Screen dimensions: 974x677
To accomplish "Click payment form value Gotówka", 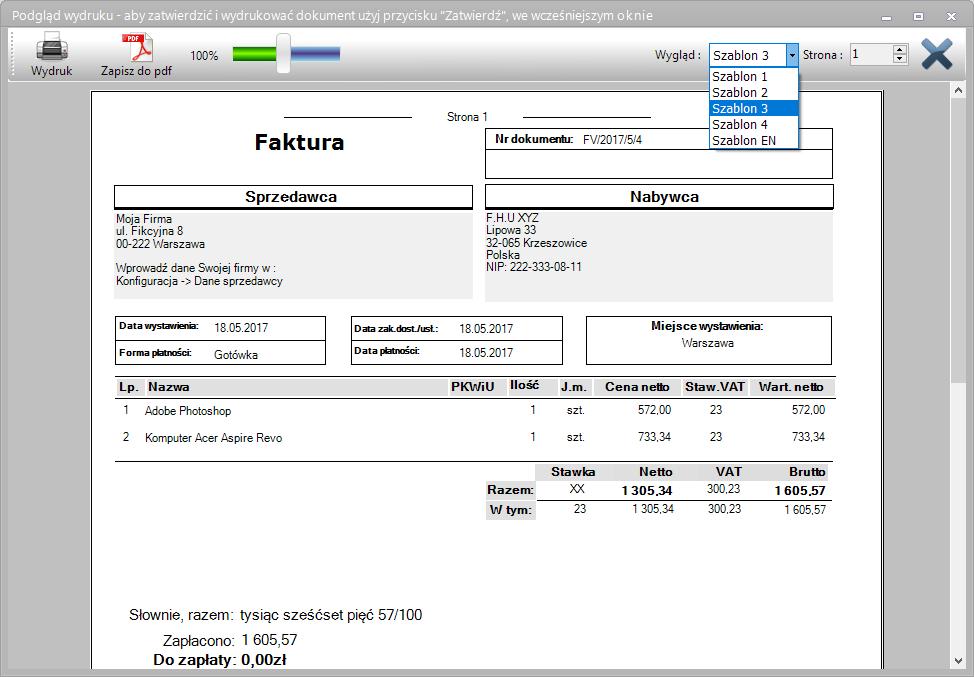I will [x=235, y=355].
